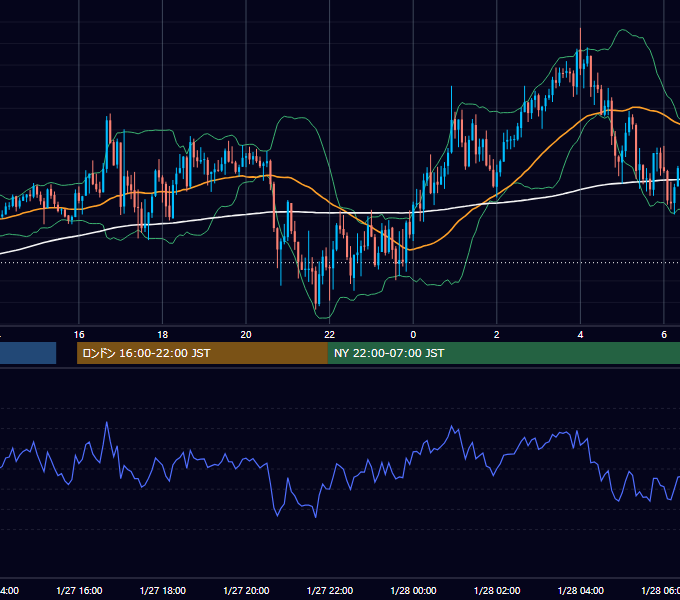Click the '1/27 16:00' date label
Screen dimensions: 680x600
pyautogui.click(x=79, y=590)
